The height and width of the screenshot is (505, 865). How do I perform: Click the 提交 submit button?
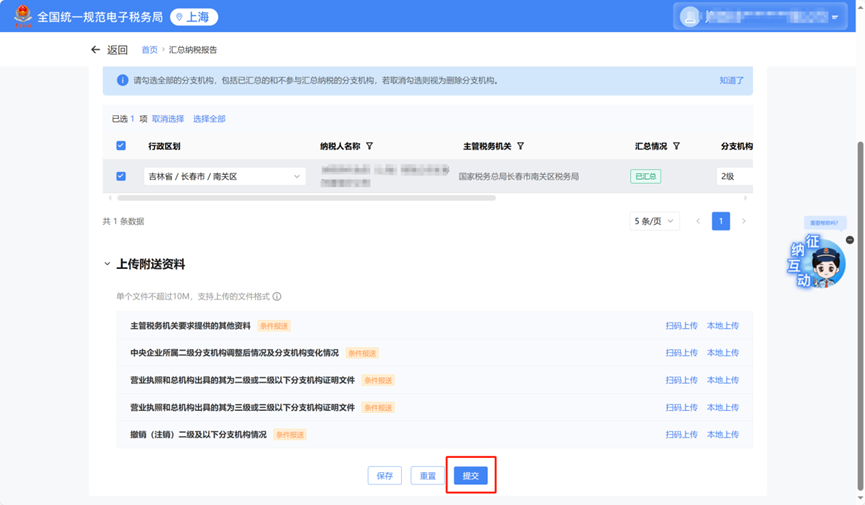point(470,476)
